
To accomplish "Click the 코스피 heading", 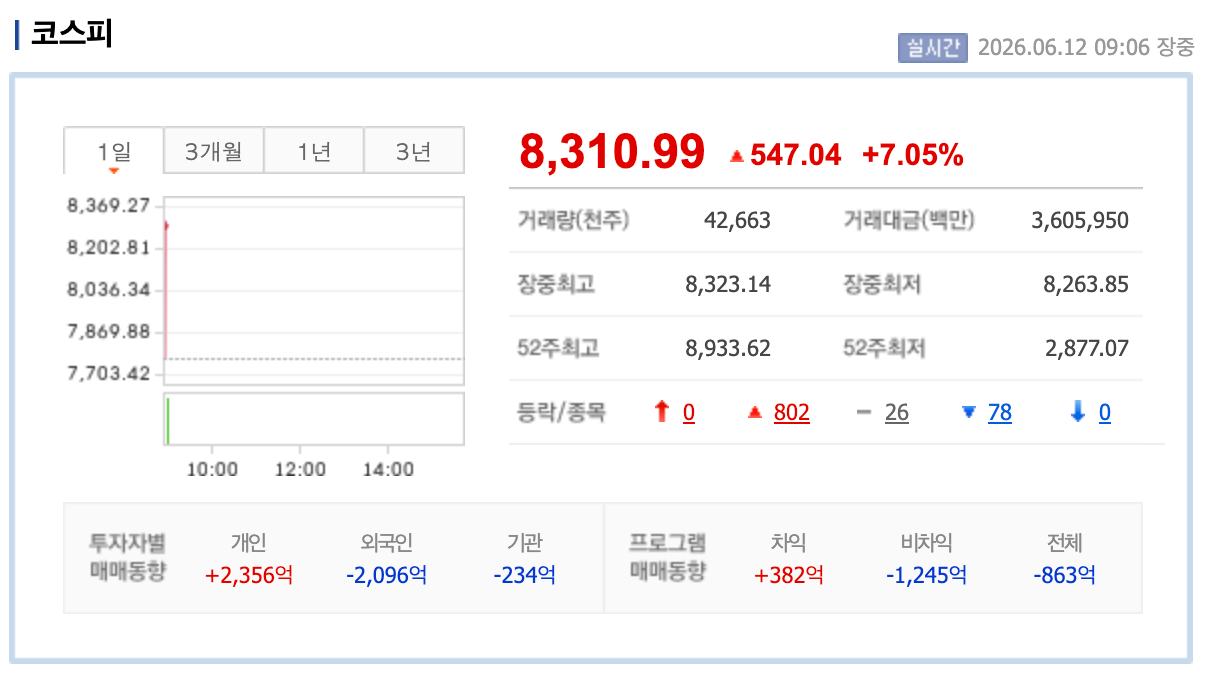I will (x=72, y=34).
